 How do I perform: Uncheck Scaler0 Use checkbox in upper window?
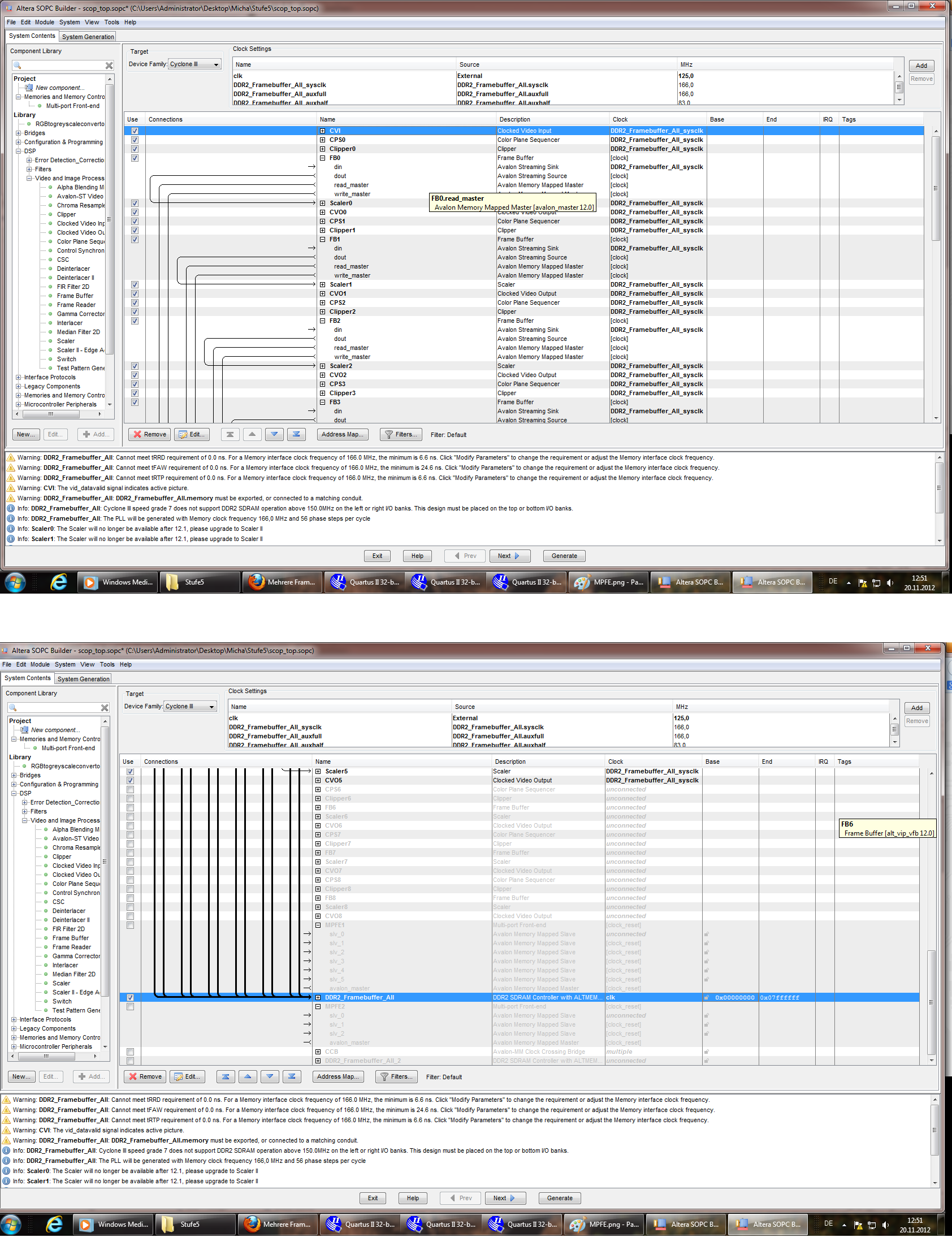pyautogui.click(x=135, y=204)
